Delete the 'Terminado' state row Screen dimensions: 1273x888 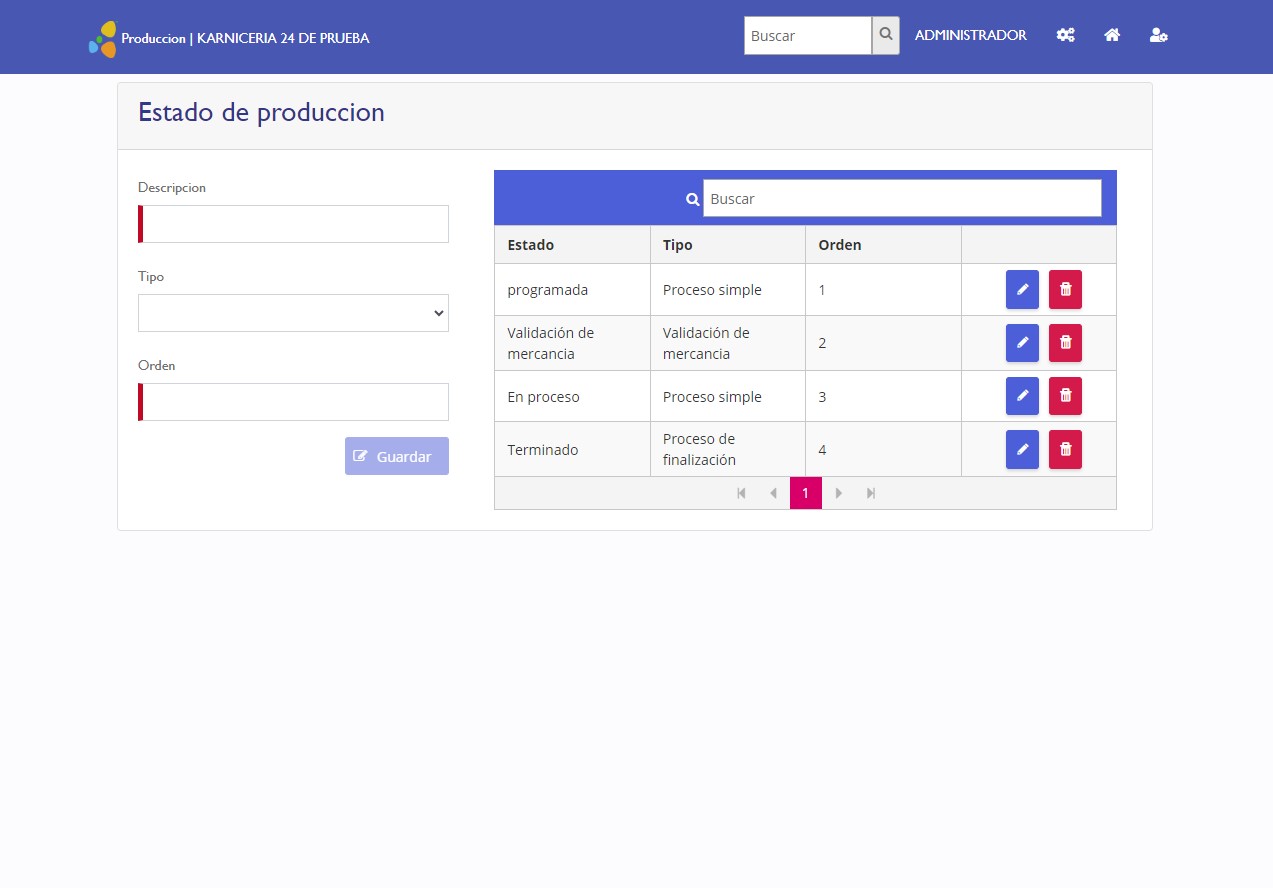point(1065,449)
